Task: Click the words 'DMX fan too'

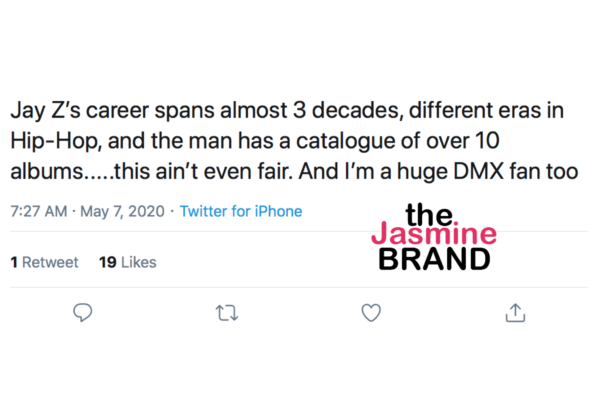Action: coord(516,171)
